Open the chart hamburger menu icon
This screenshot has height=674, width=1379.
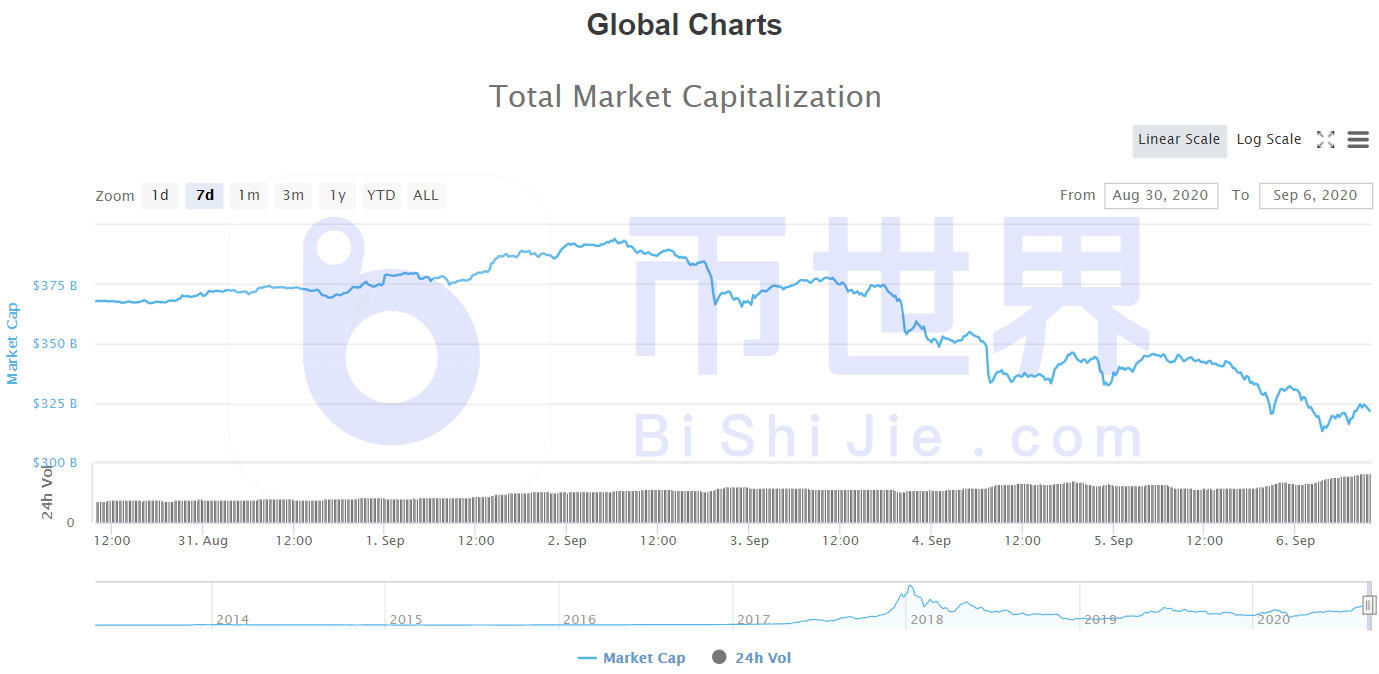(1357, 139)
